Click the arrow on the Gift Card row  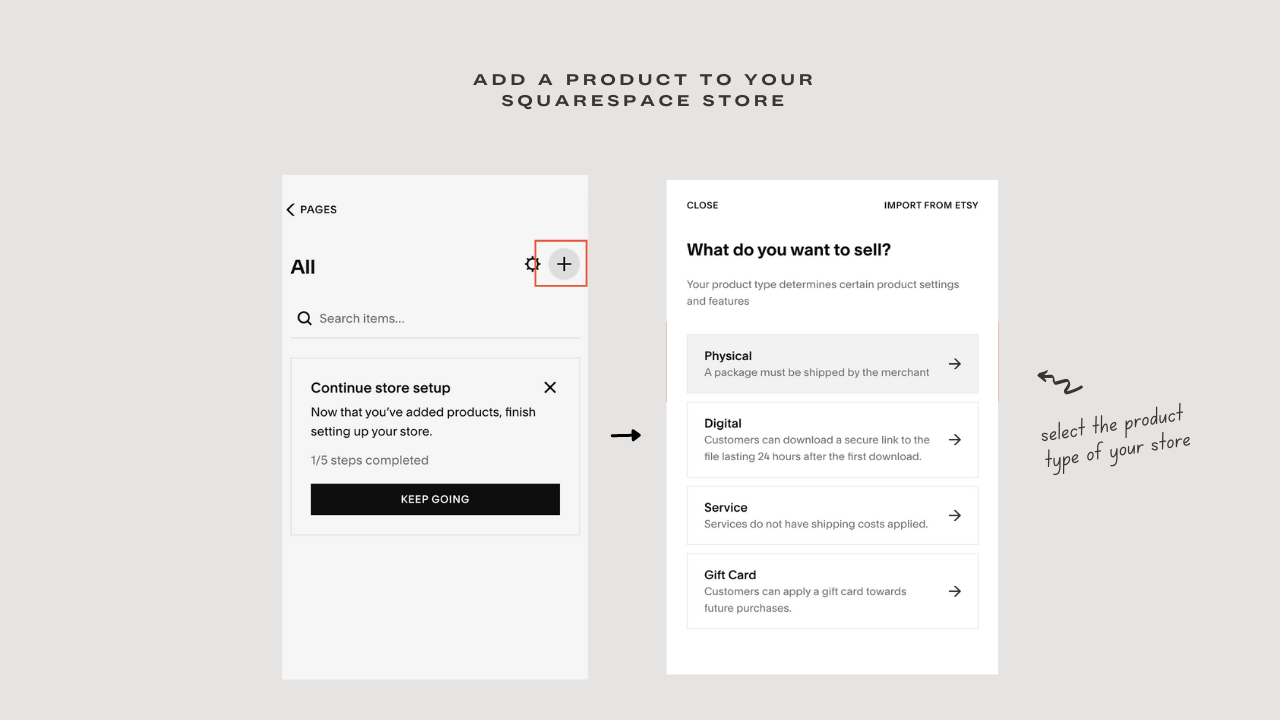coord(955,591)
